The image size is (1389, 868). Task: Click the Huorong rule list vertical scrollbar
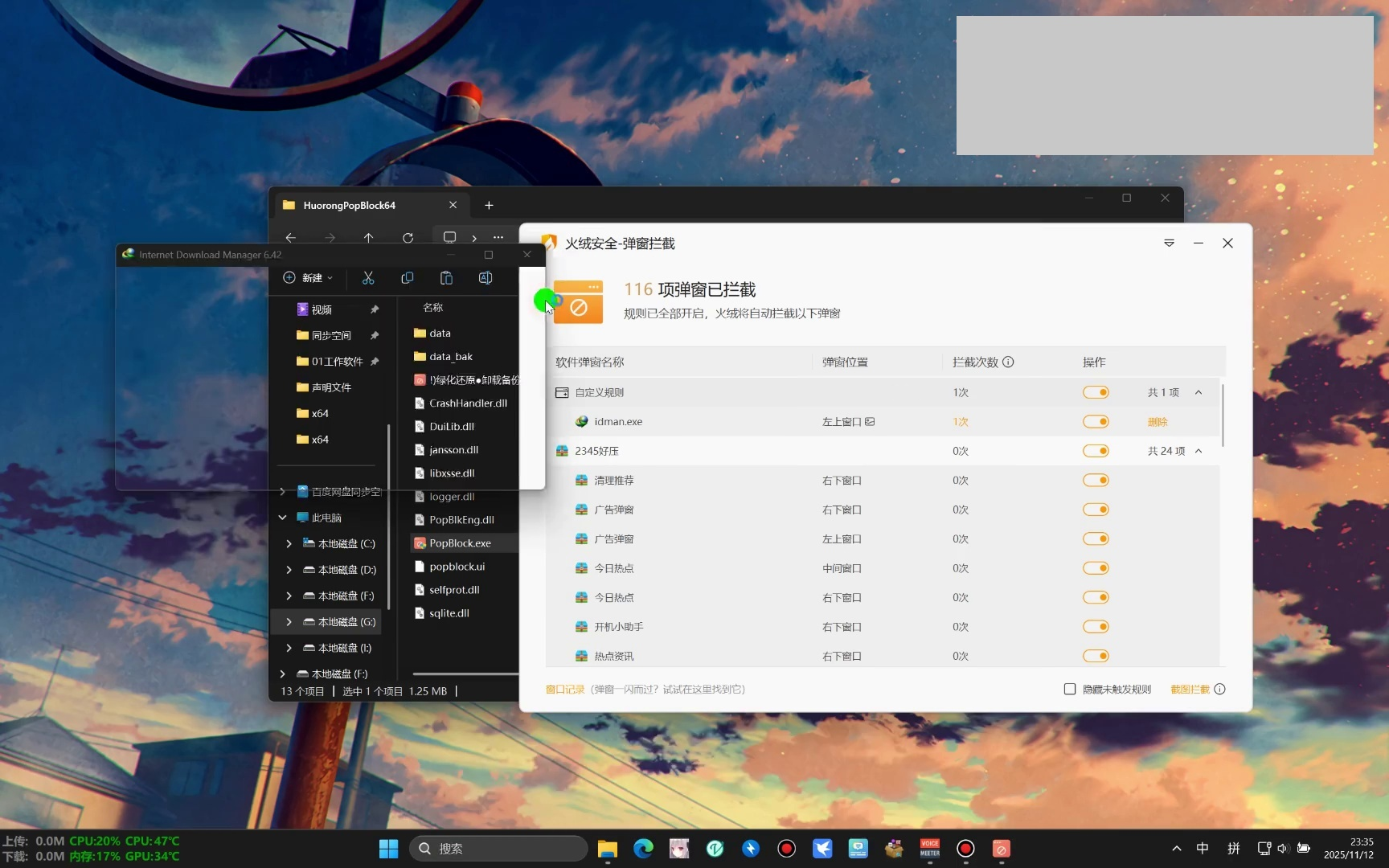click(1223, 416)
